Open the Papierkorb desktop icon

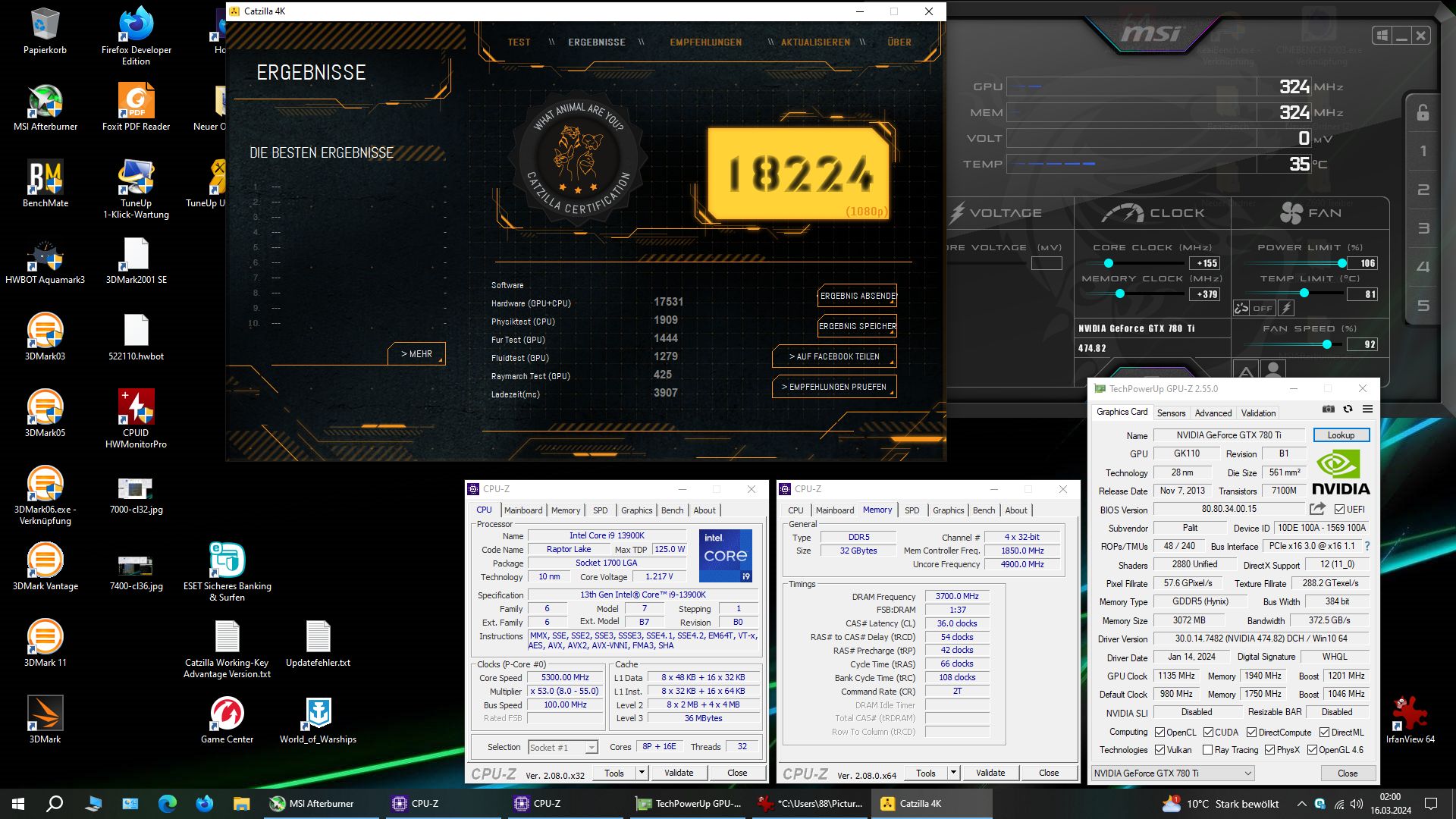click(45, 32)
